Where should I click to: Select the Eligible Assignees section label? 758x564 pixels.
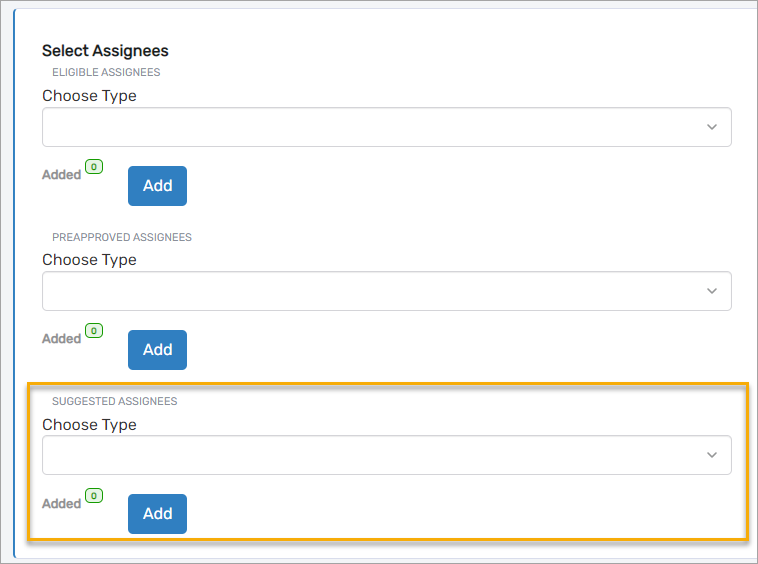pyautogui.click(x=106, y=73)
